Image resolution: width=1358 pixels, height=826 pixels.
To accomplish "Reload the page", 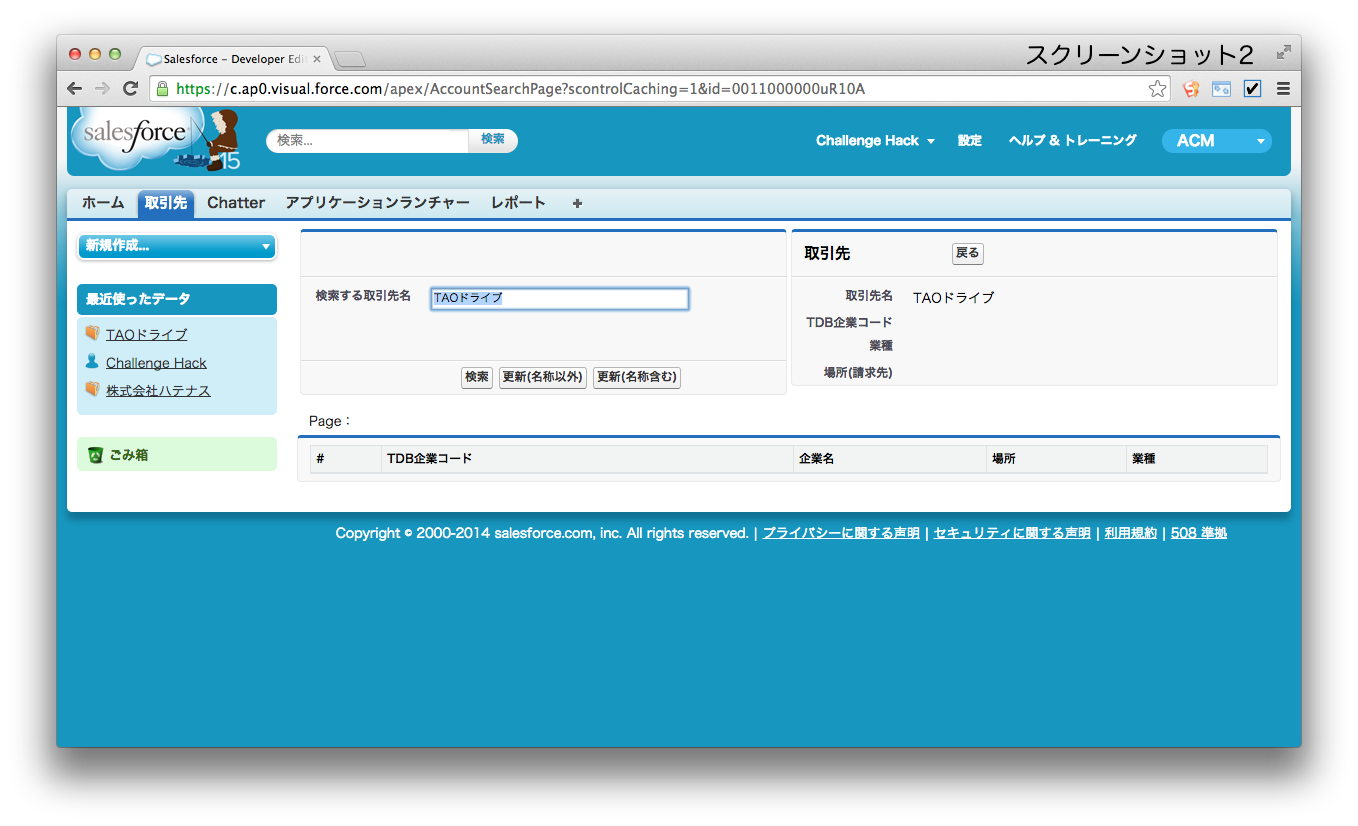I will point(130,89).
